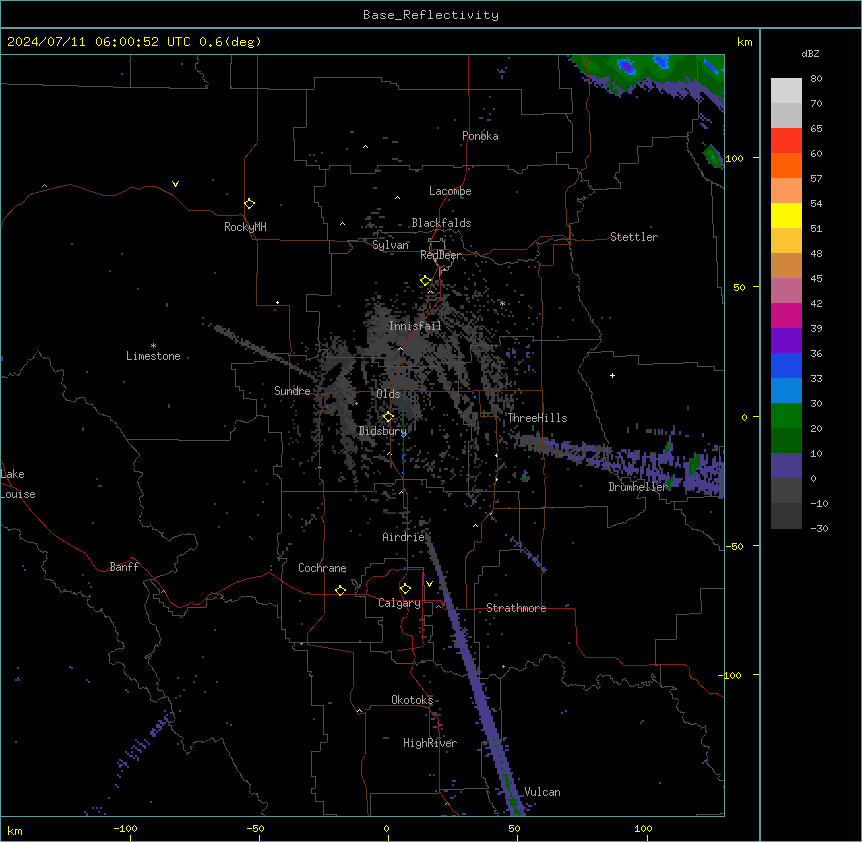
Task: Click the Calgary city label
Action: [x=399, y=603]
